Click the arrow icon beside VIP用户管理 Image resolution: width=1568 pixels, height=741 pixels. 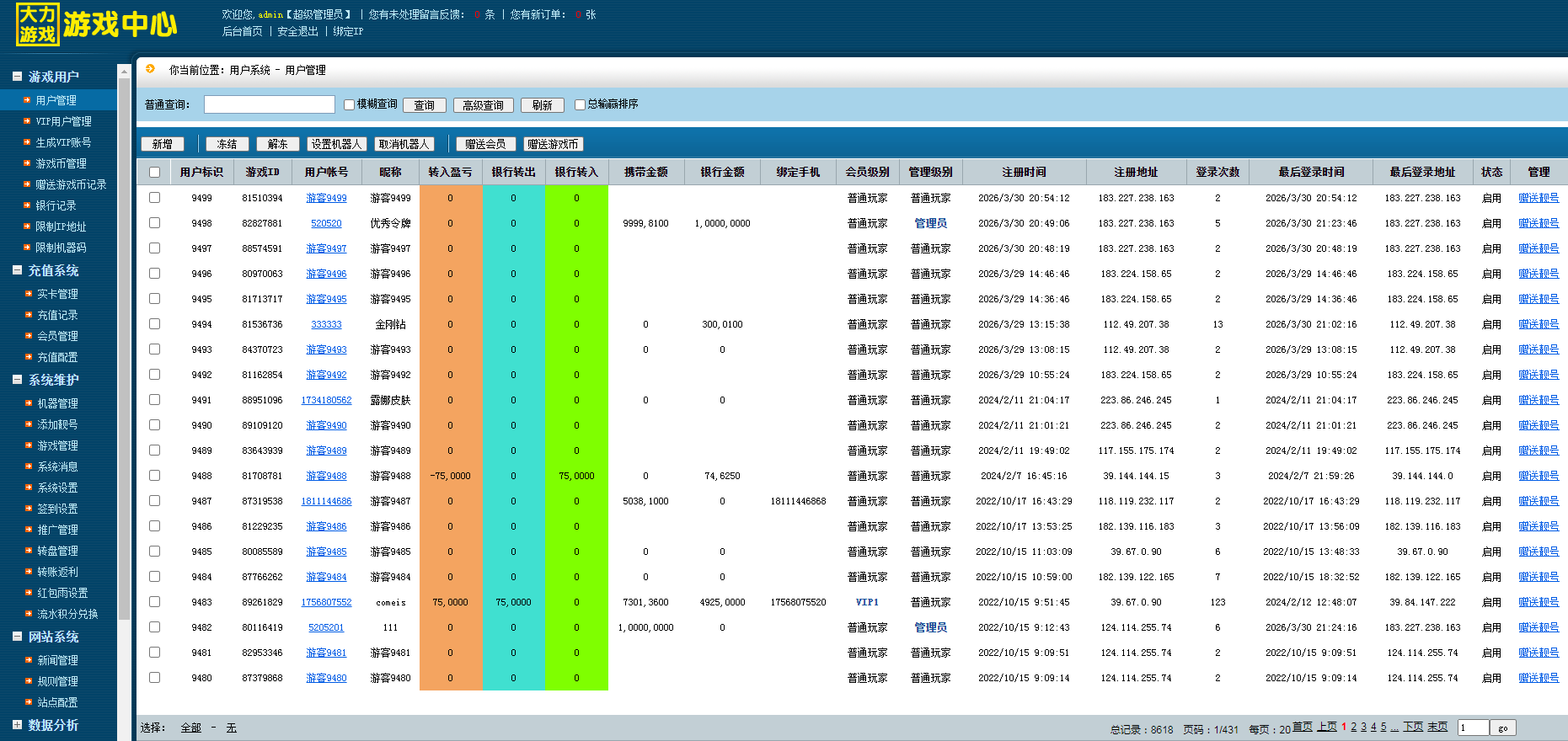coord(27,121)
